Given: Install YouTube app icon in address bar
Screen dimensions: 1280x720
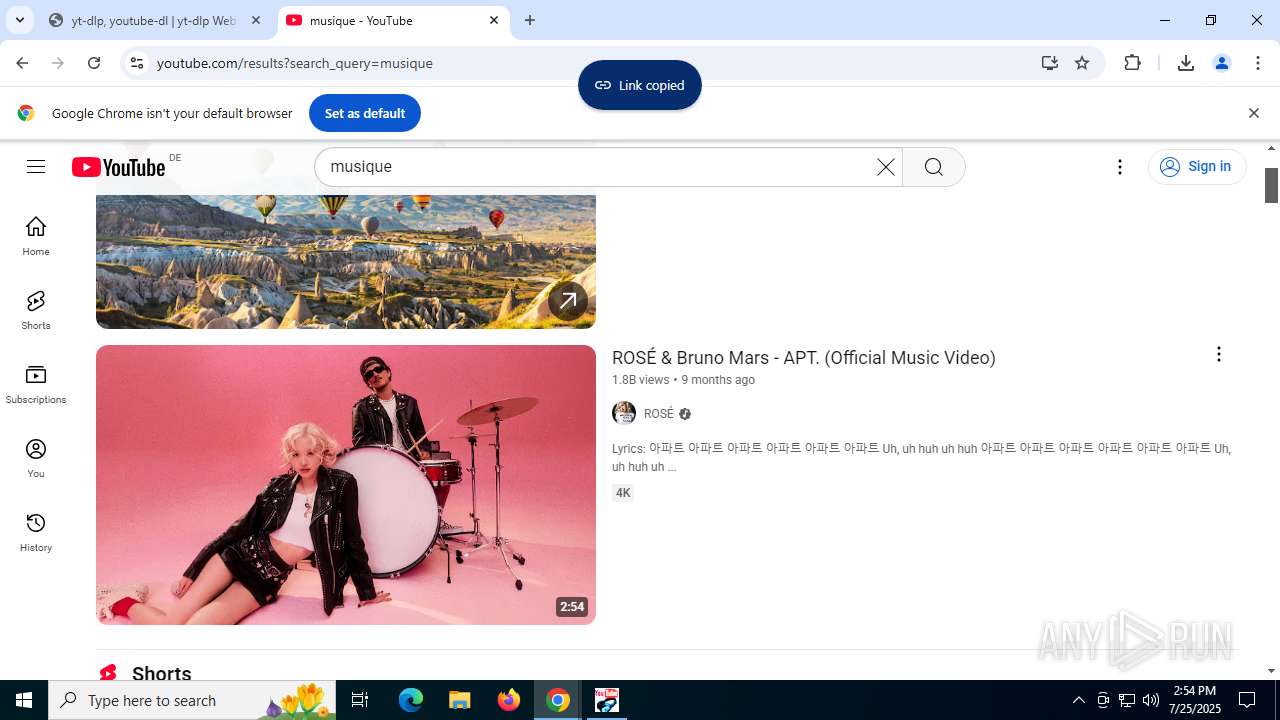Looking at the screenshot, I should pyautogui.click(x=1049, y=63).
